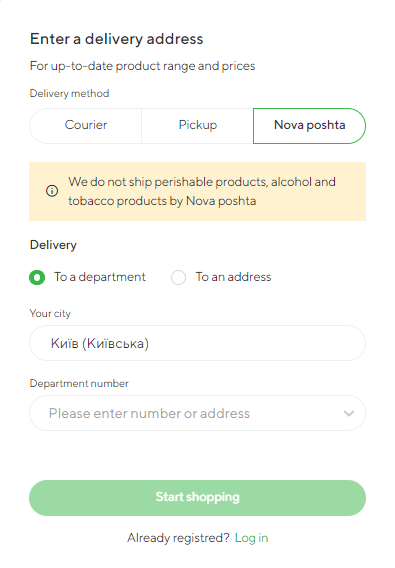Image resolution: width=395 pixels, height=568 pixels.
Task: Select the Courier delivery method
Action: coord(86,125)
